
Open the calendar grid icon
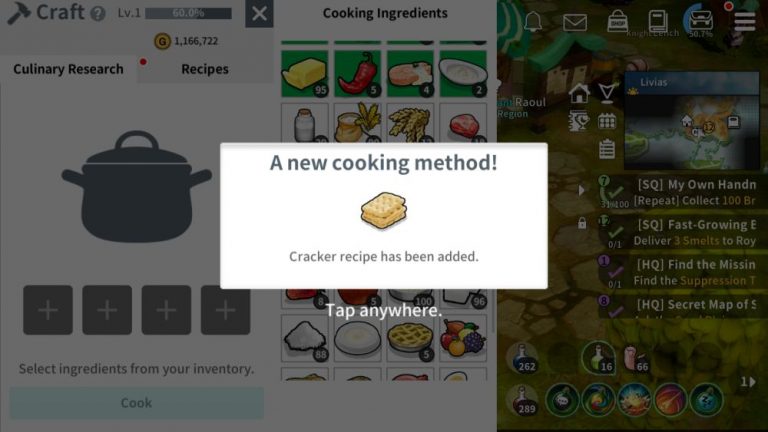coord(607,120)
